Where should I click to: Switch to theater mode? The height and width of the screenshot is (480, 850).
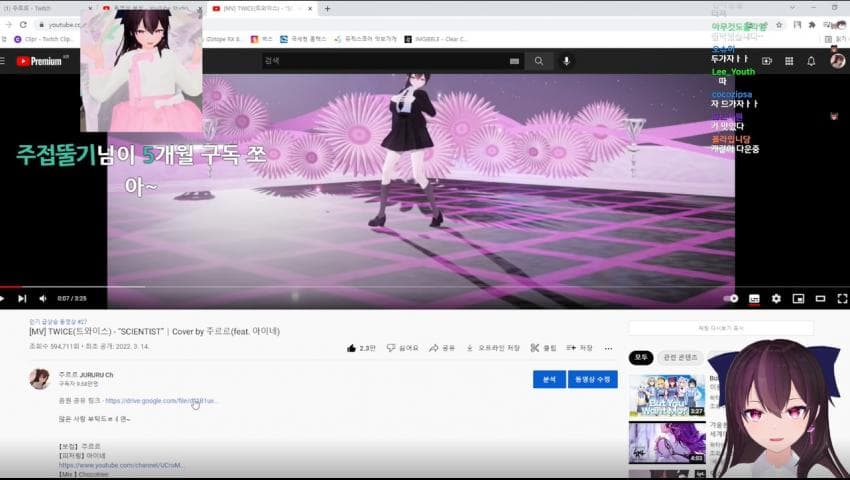pos(820,298)
